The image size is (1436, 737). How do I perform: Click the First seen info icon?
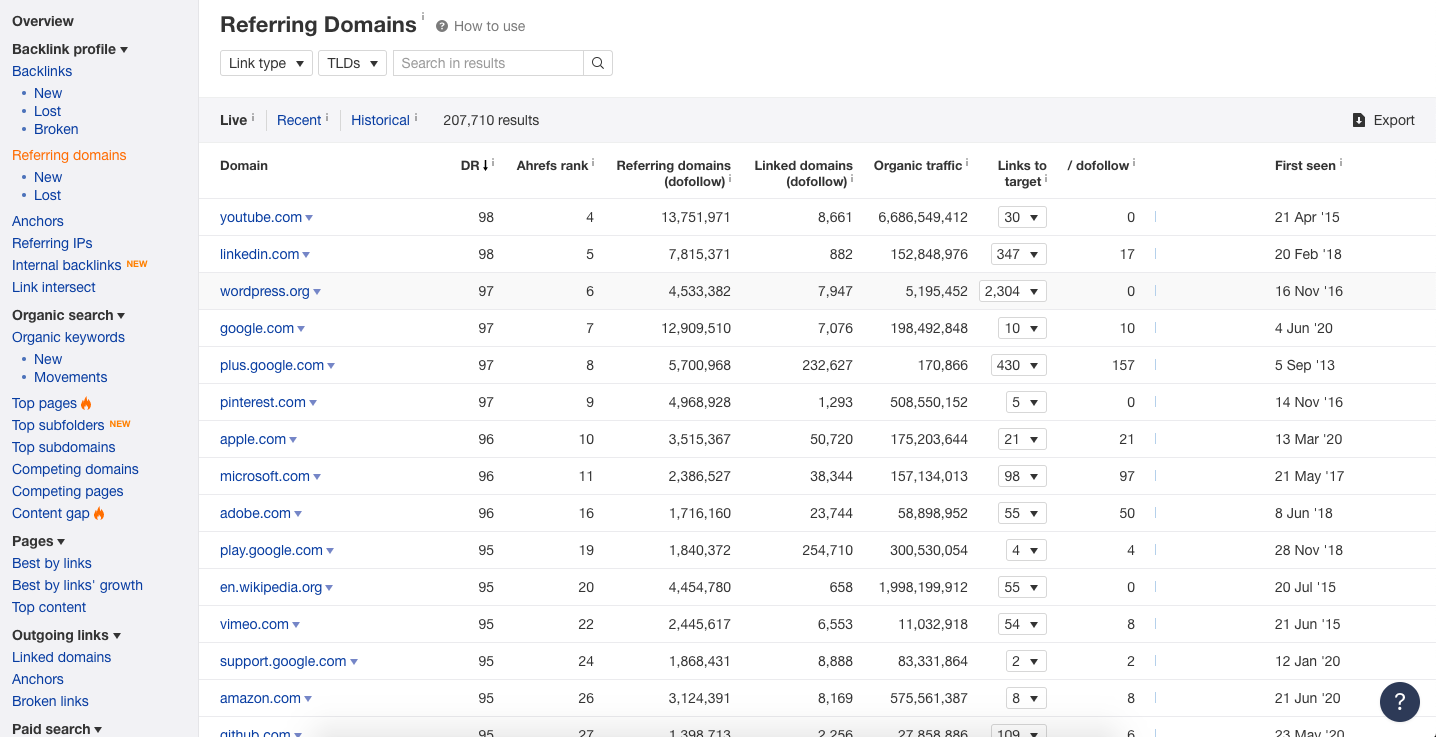click(1341, 162)
